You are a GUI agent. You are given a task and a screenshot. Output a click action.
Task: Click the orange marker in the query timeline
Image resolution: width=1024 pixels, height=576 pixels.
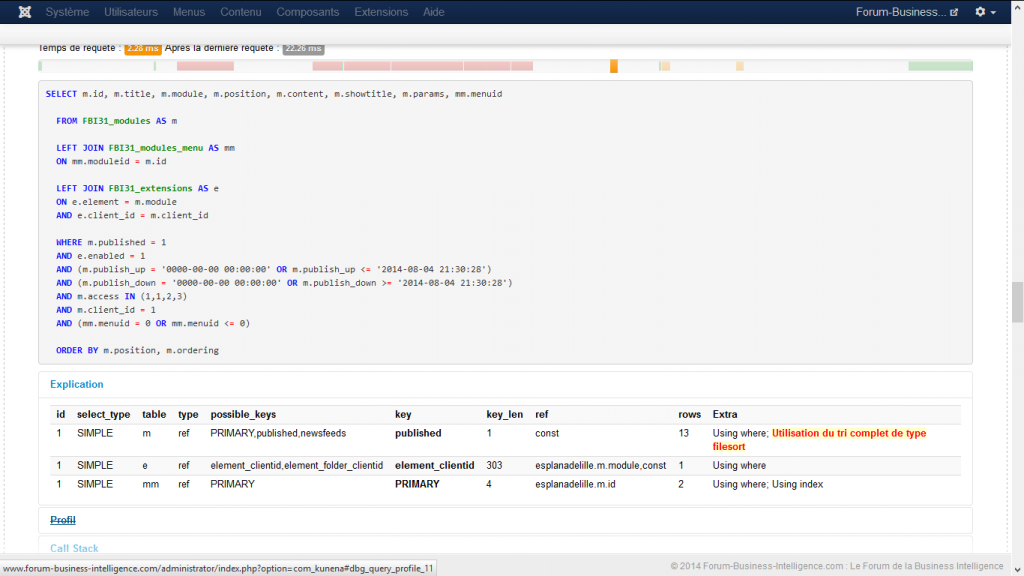tap(614, 66)
